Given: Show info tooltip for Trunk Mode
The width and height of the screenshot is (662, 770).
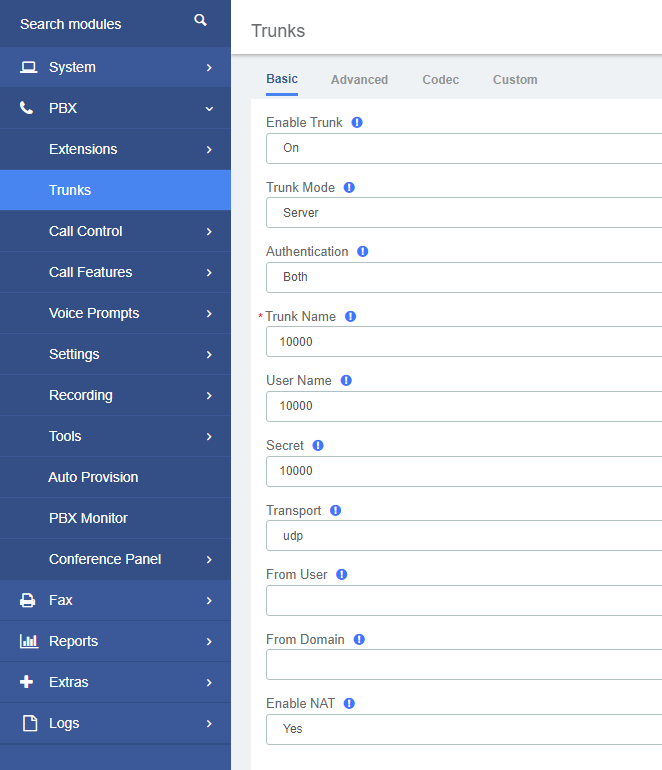Looking at the screenshot, I should (349, 188).
